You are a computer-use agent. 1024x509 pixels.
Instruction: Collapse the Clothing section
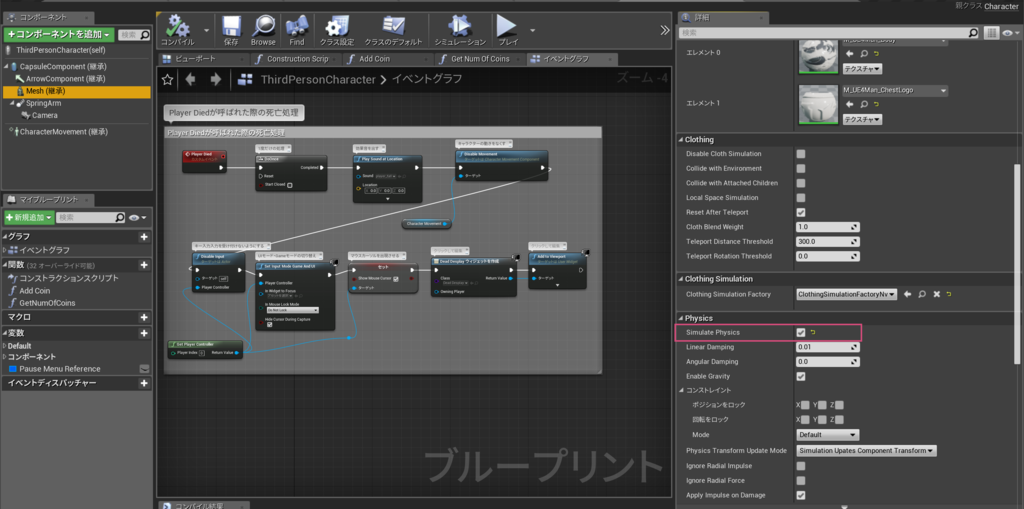680,140
